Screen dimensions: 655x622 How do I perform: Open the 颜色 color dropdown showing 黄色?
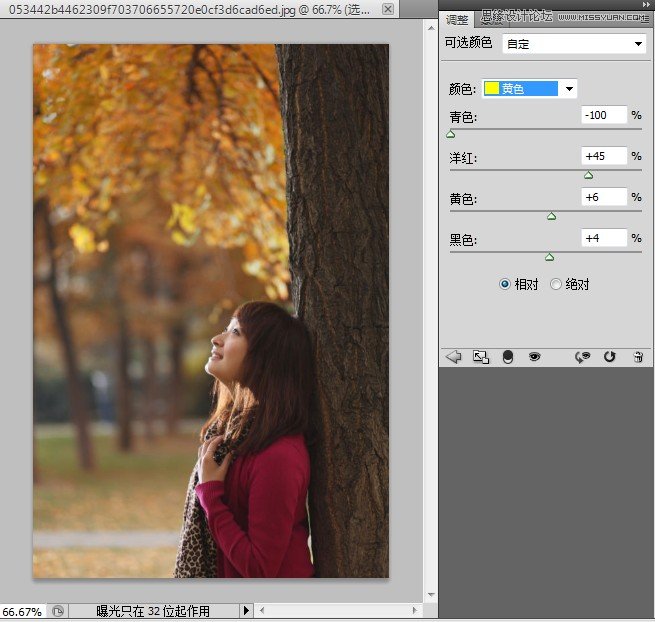tap(530, 89)
